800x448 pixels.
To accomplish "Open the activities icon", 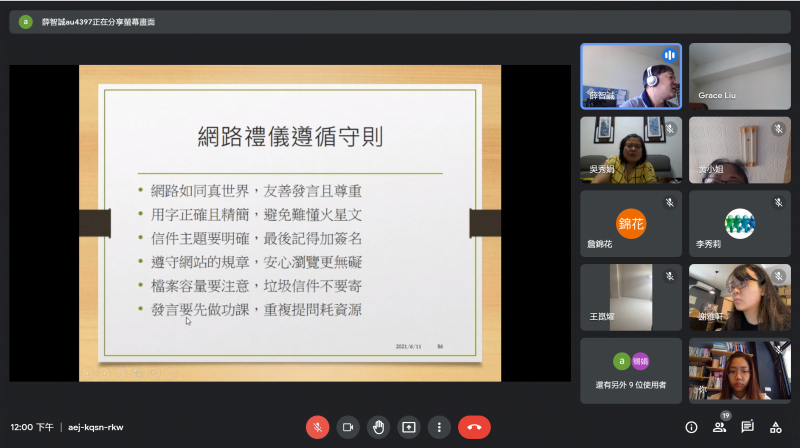I will pyautogui.click(x=776, y=427).
